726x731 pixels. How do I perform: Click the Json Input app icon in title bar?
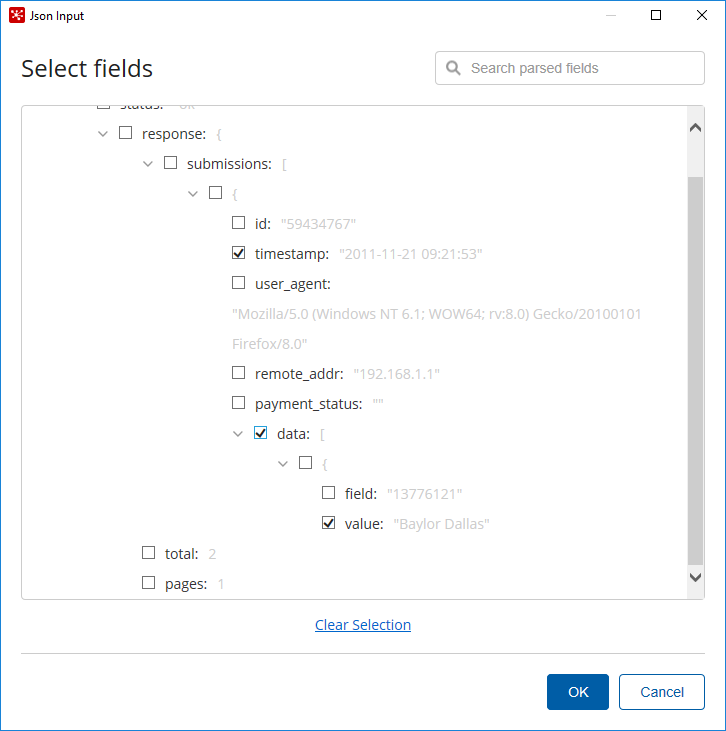click(x=17, y=15)
